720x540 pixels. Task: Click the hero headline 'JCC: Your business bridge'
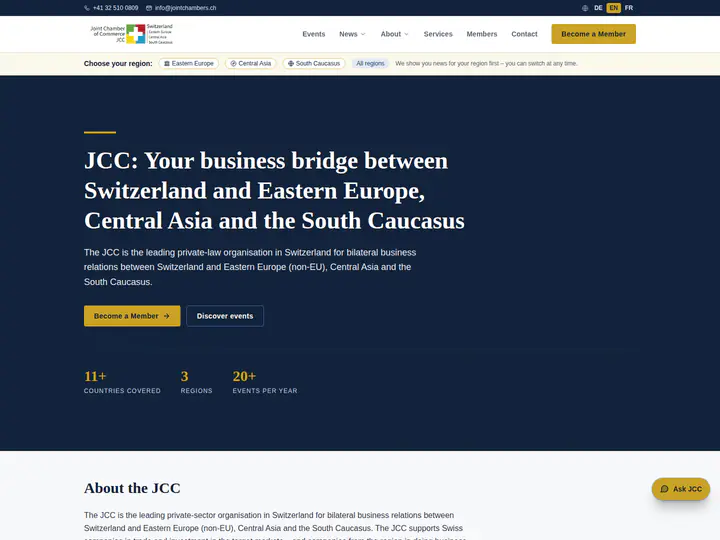[x=274, y=191]
